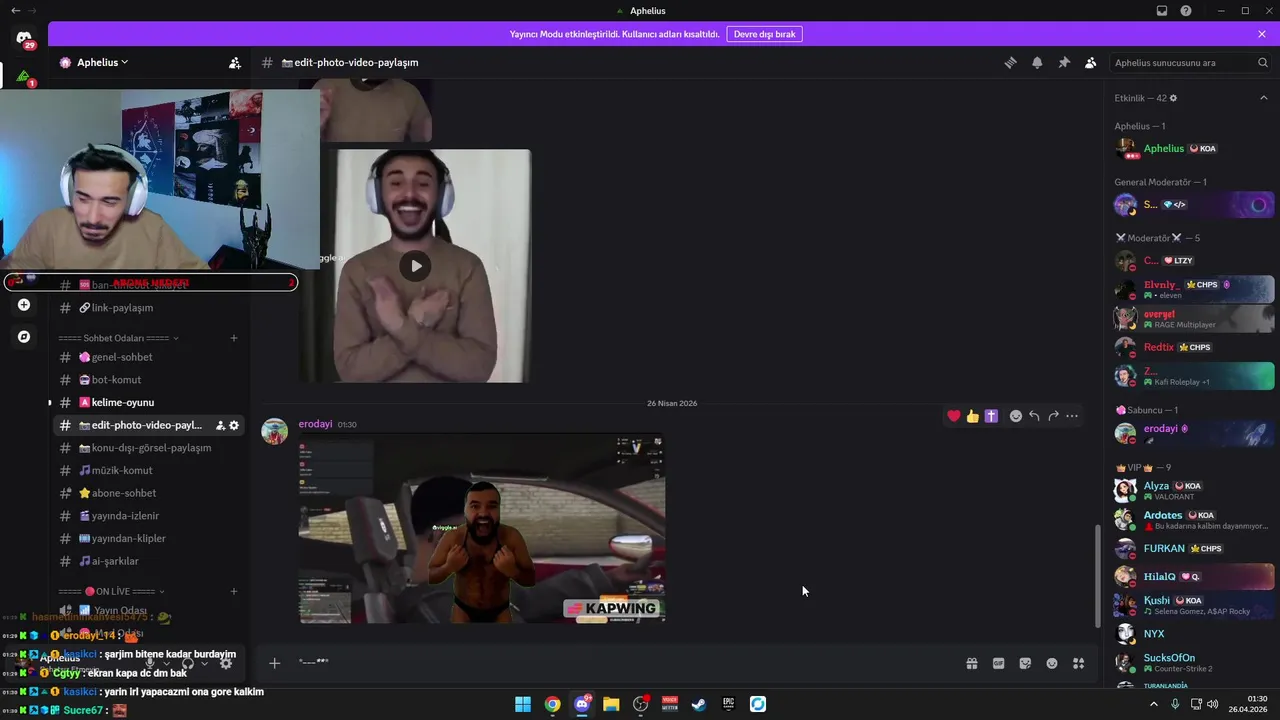Toggle microphone mute in user panel

click(150, 663)
